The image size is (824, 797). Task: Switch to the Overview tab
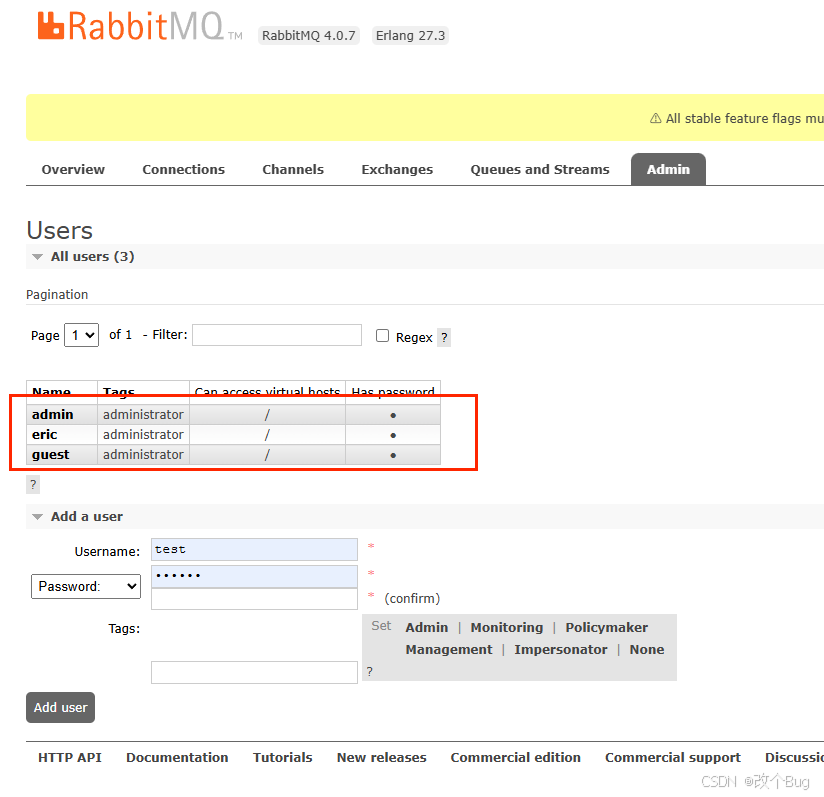pos(72,169)
